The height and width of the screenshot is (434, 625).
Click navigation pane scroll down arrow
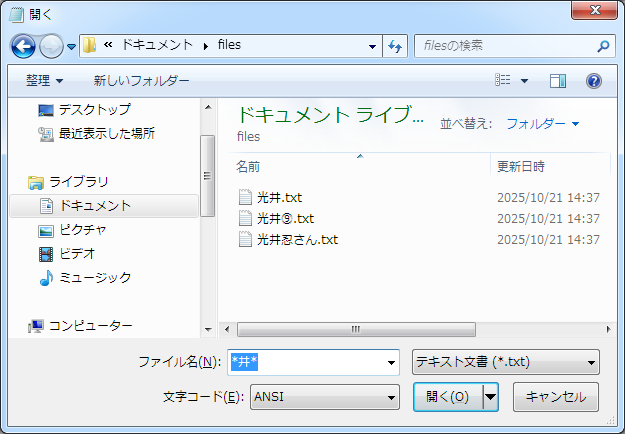[208, 330]
